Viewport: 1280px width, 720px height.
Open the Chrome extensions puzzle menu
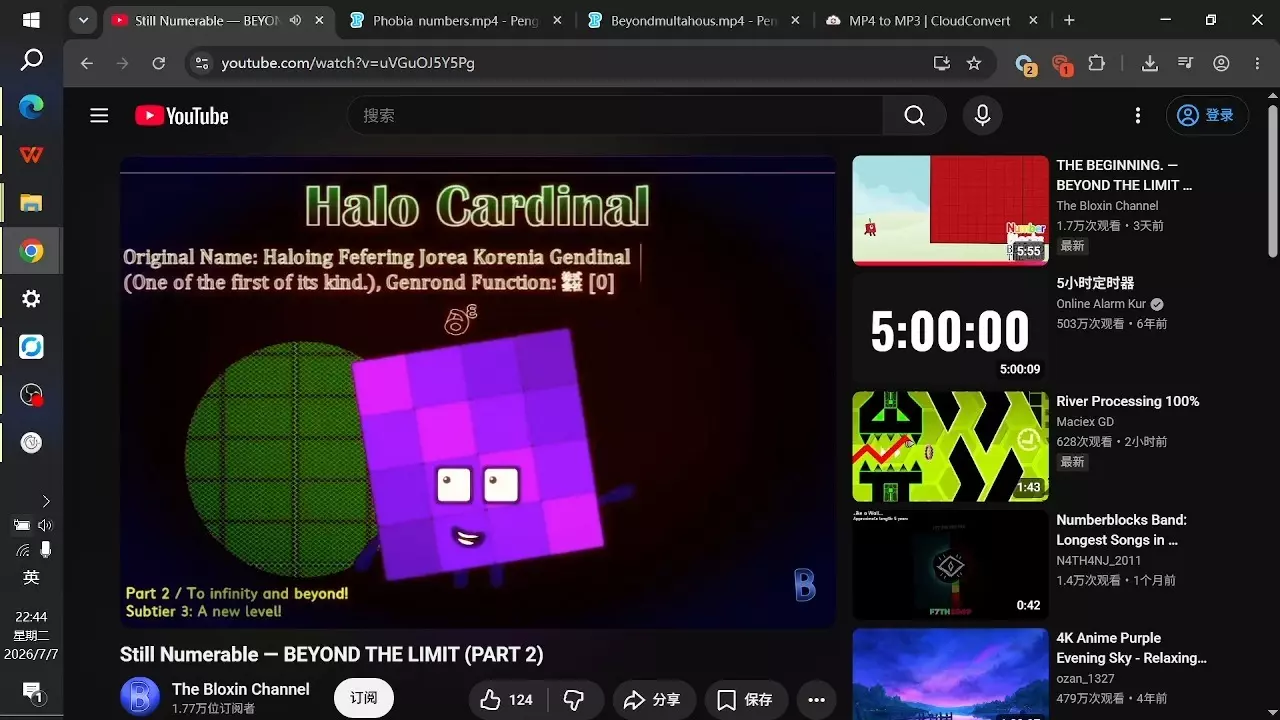click(1096, 63)
